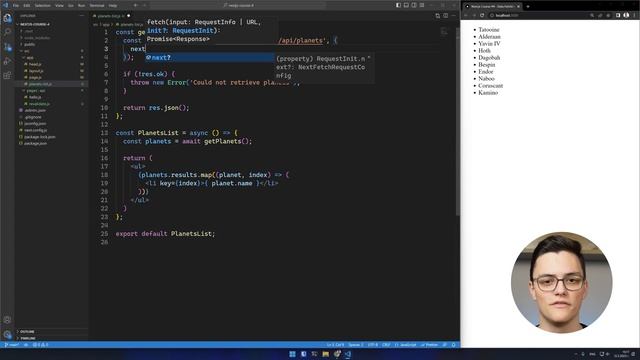Image resolution: width=640 pixels, height=360 pixels.
Task: Open the Source Control view
Action: click(x=7, y=47)
